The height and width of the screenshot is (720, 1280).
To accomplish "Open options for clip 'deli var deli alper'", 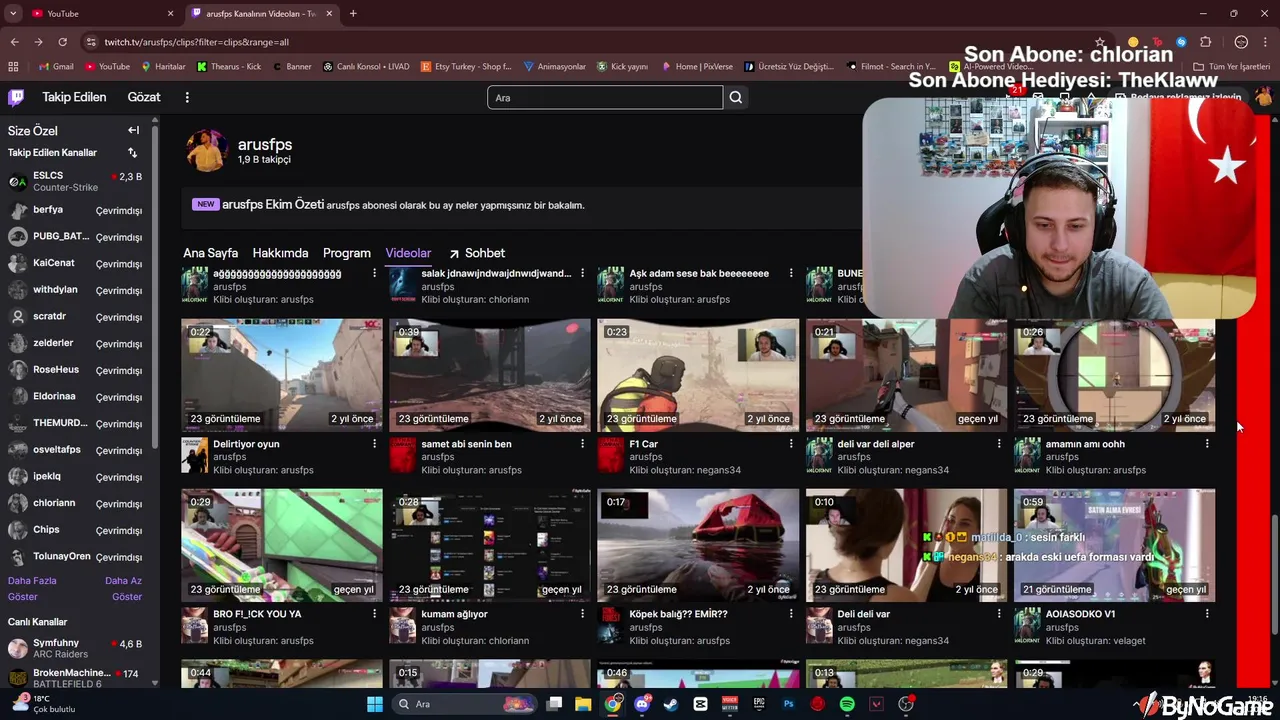I will coord(999,444).
